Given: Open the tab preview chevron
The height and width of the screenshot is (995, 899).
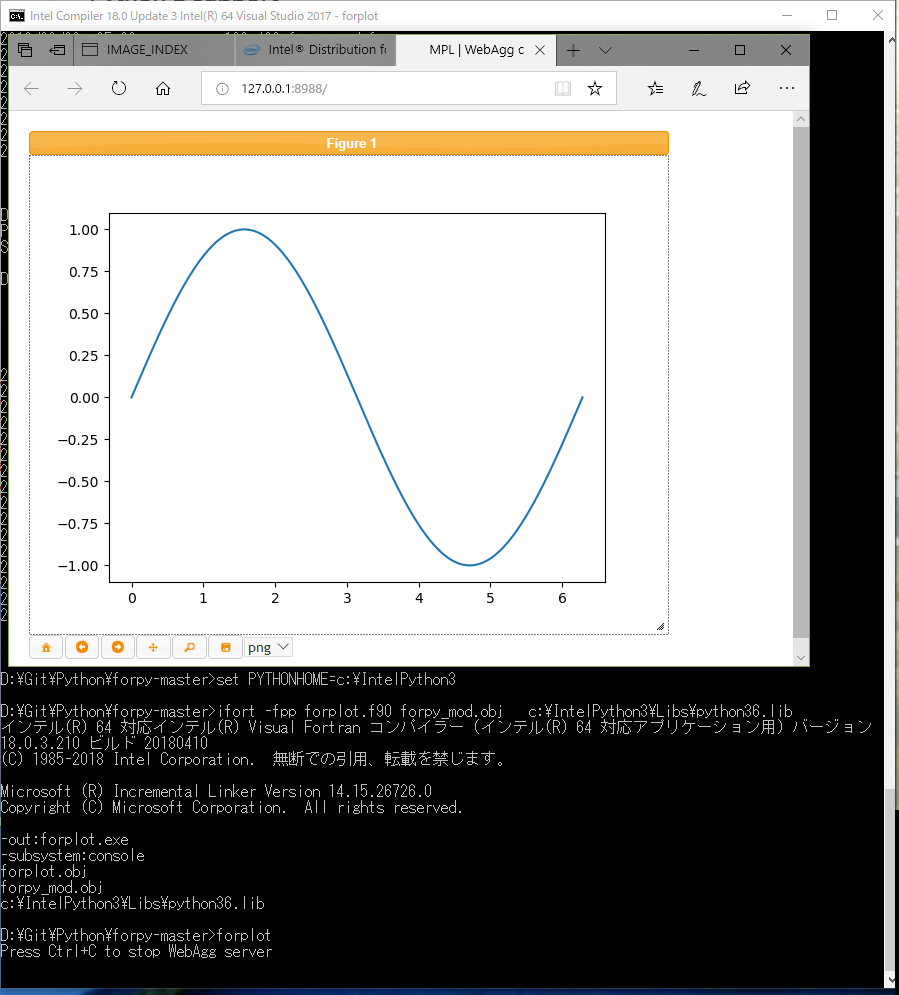Looking at the screenshot, I should coord(605,49).
